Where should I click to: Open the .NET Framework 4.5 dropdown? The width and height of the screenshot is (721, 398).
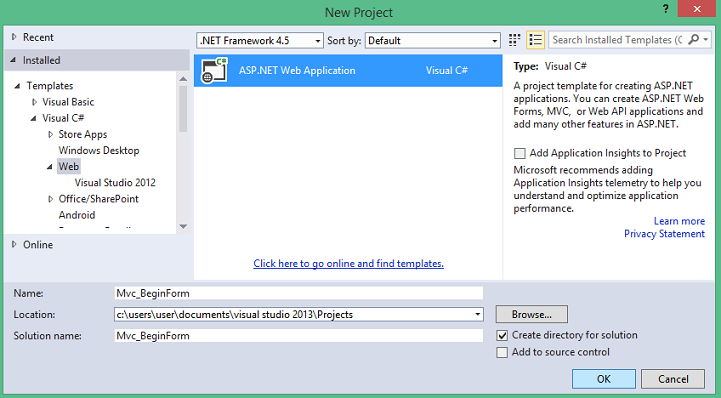[260, 40]
